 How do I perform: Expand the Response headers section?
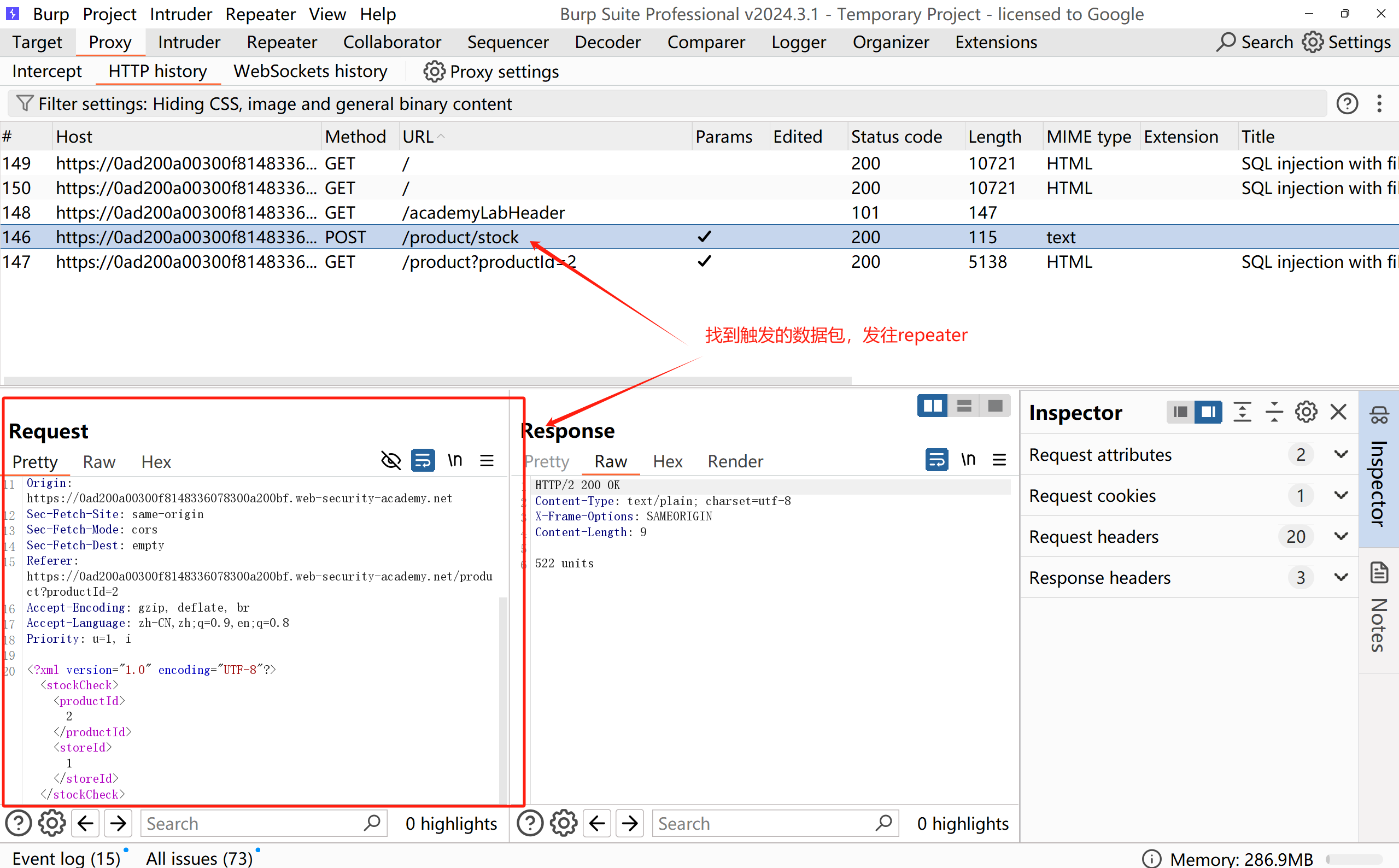(x=1341, y=577)
